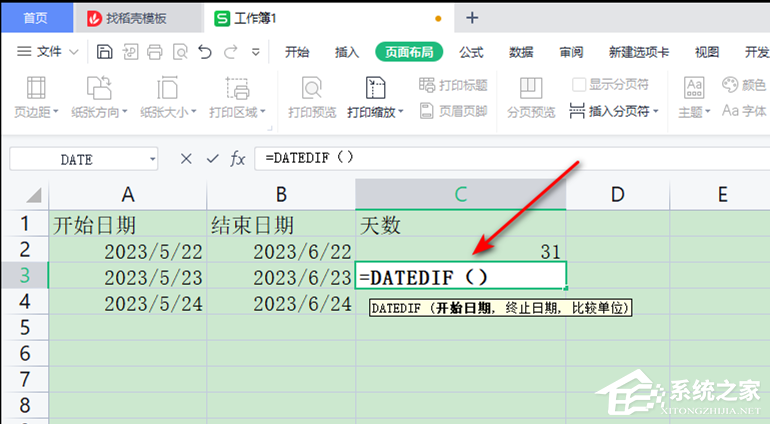
Task: Click the export-to-PDF icon beside Save
Action: point(130,52)
